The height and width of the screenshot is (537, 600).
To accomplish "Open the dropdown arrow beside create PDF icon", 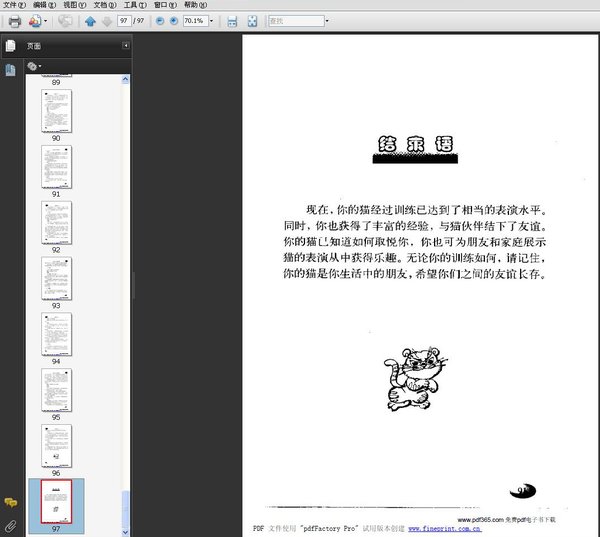I will (x=46, y=21).
